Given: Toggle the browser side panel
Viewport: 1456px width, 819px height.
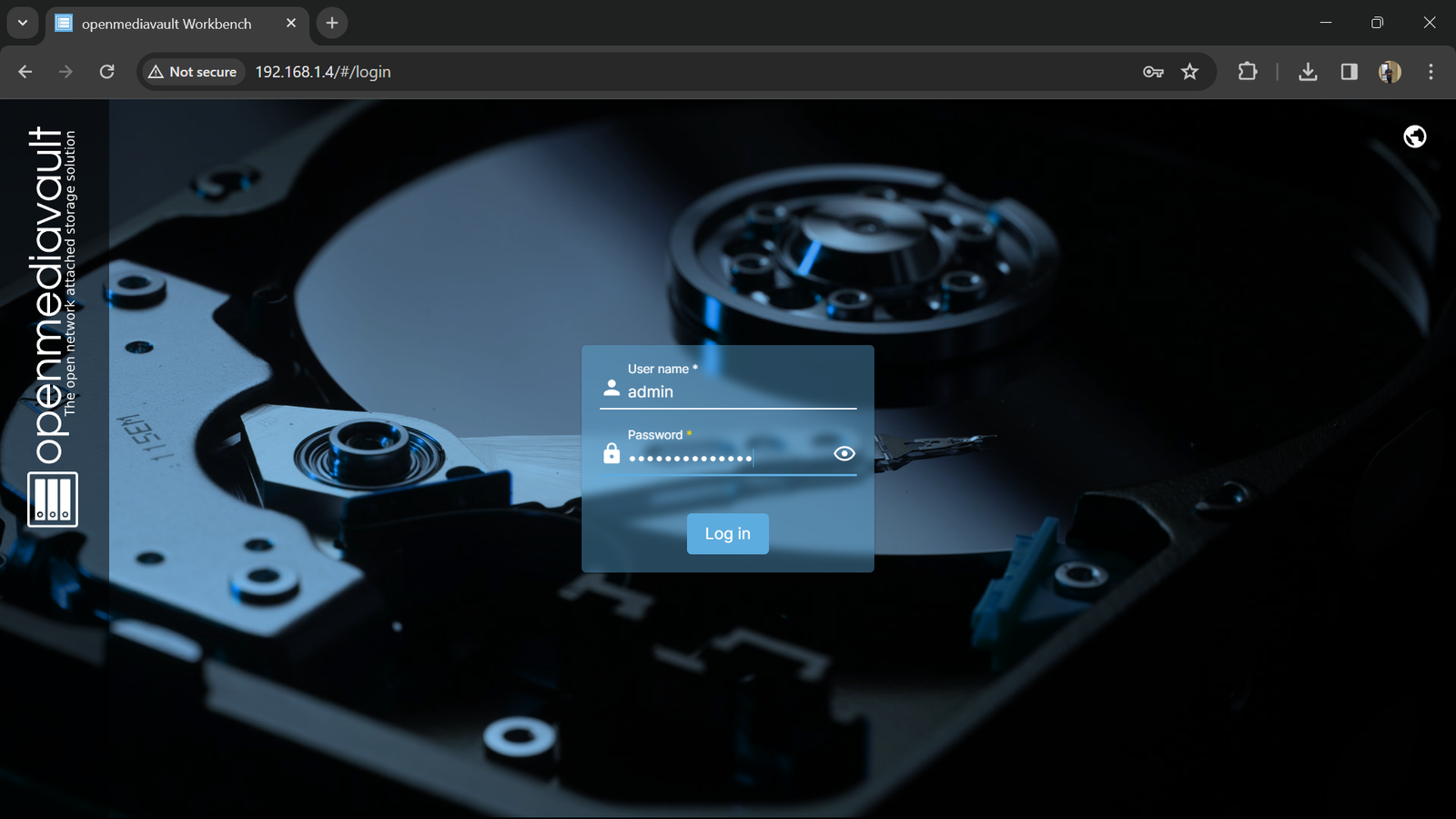Looking at the screenshot, I should [x=1349, y=72].
